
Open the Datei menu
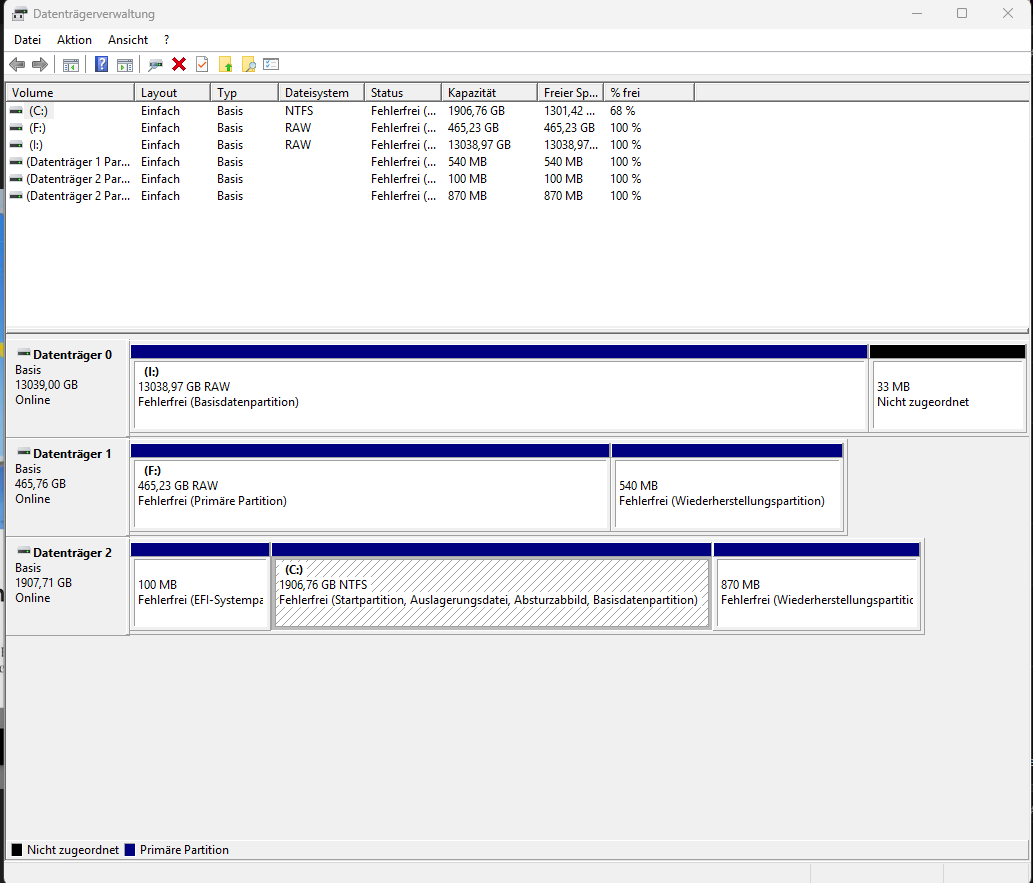27,40
